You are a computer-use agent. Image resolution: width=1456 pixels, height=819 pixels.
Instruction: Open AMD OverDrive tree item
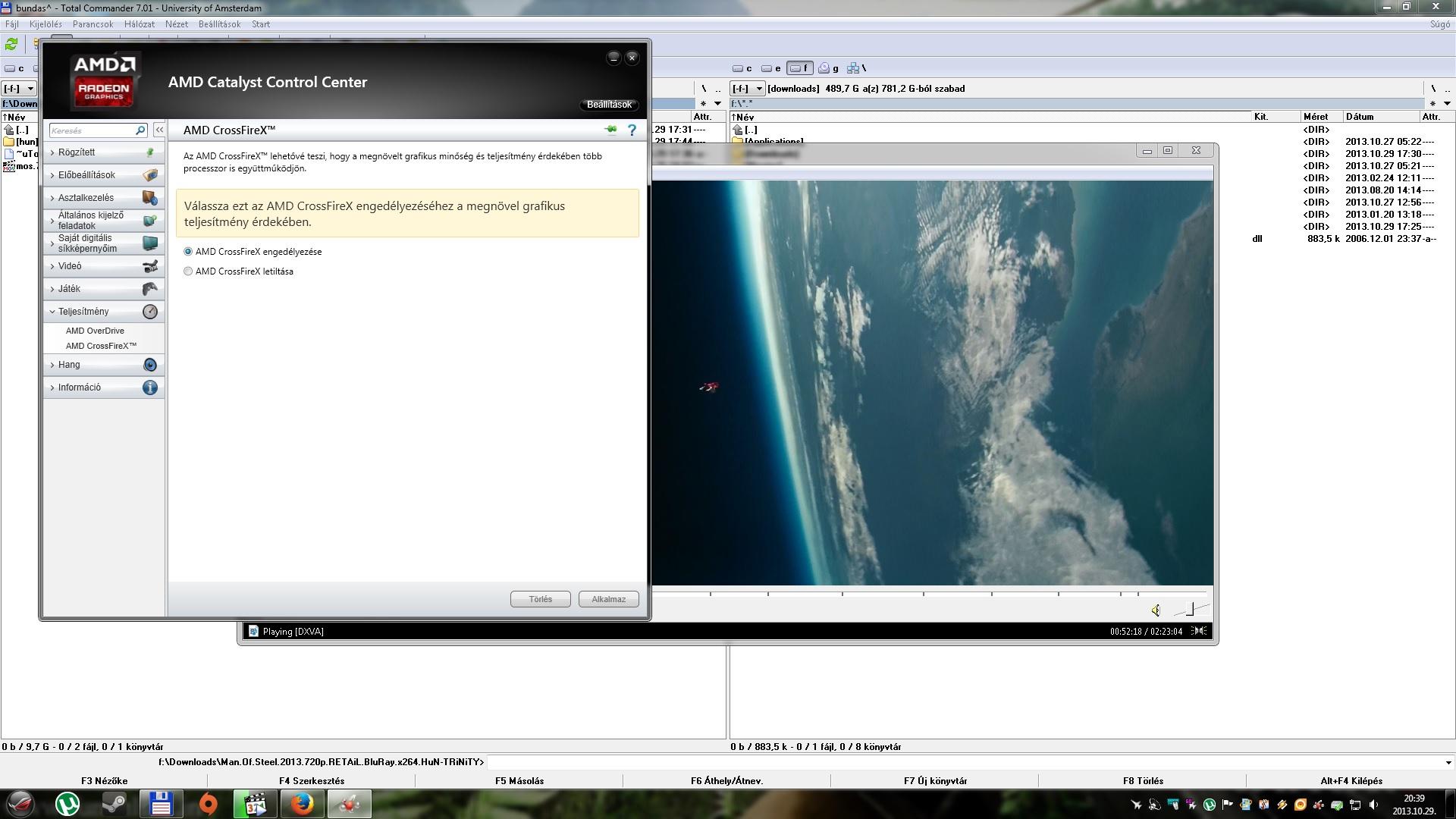(x=95, y=331)
